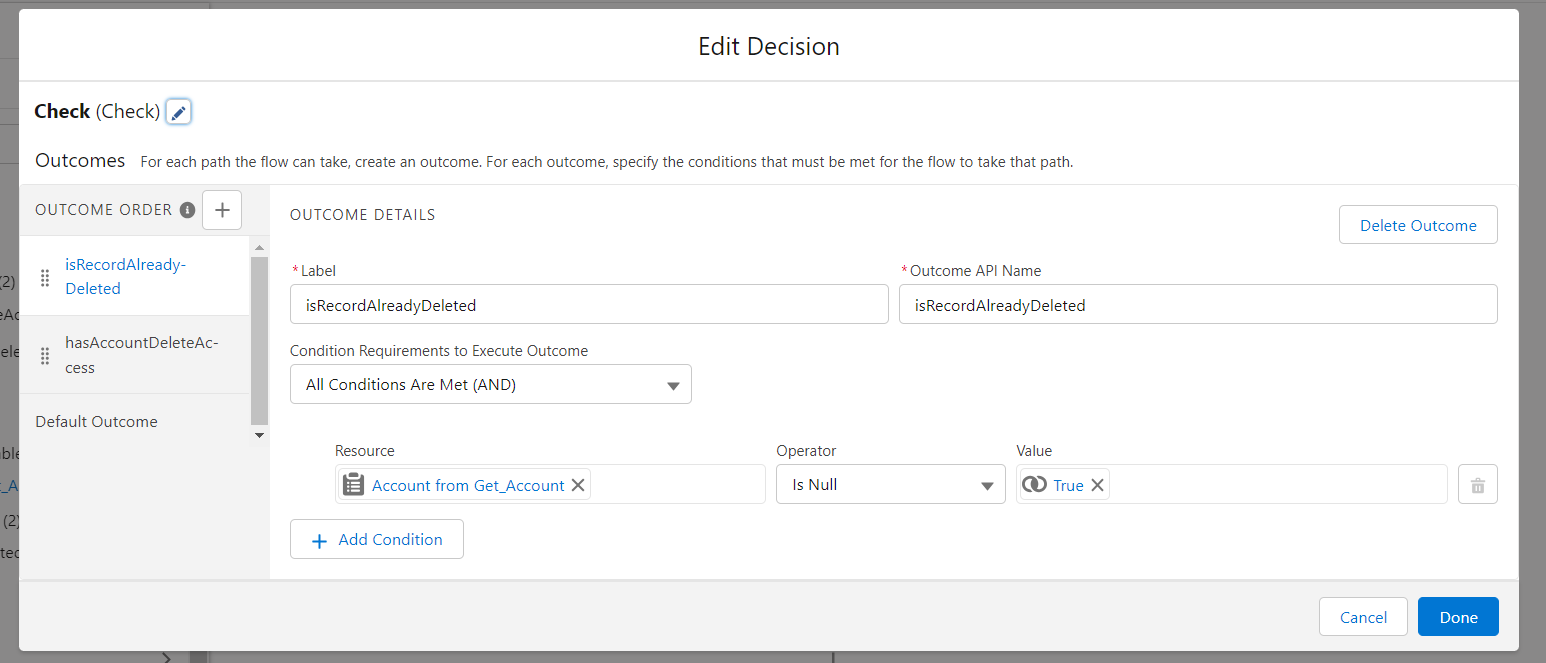The width and height of the screenshot is (1546, 663).
Task: Remove Account from Get_Account resource pill
Action: coord(578,485)
